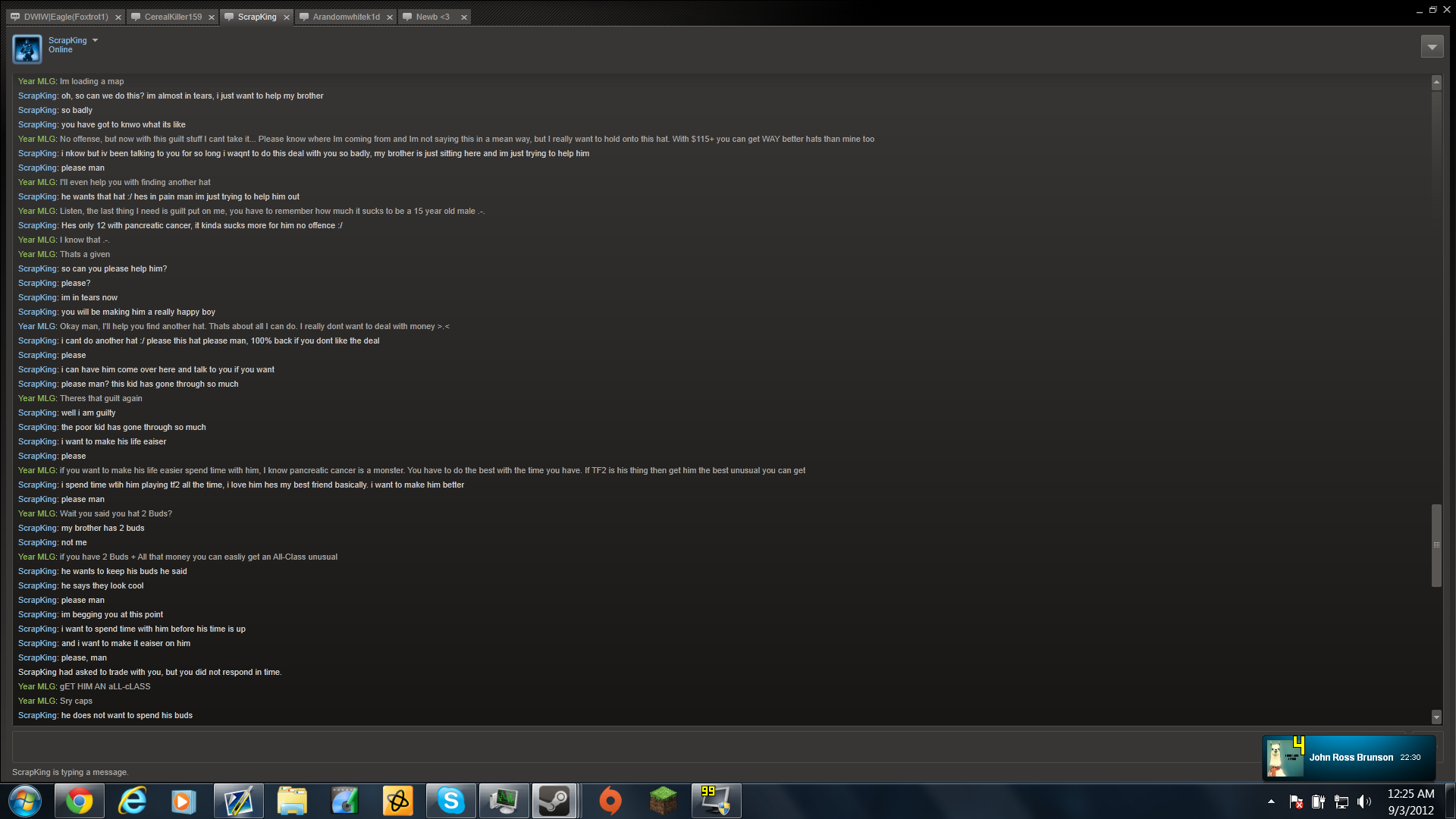Expand the dropdown arrow beside ScrapKing's name
The width and height of the screenshot is (1456, 819).
pos(96,40)
